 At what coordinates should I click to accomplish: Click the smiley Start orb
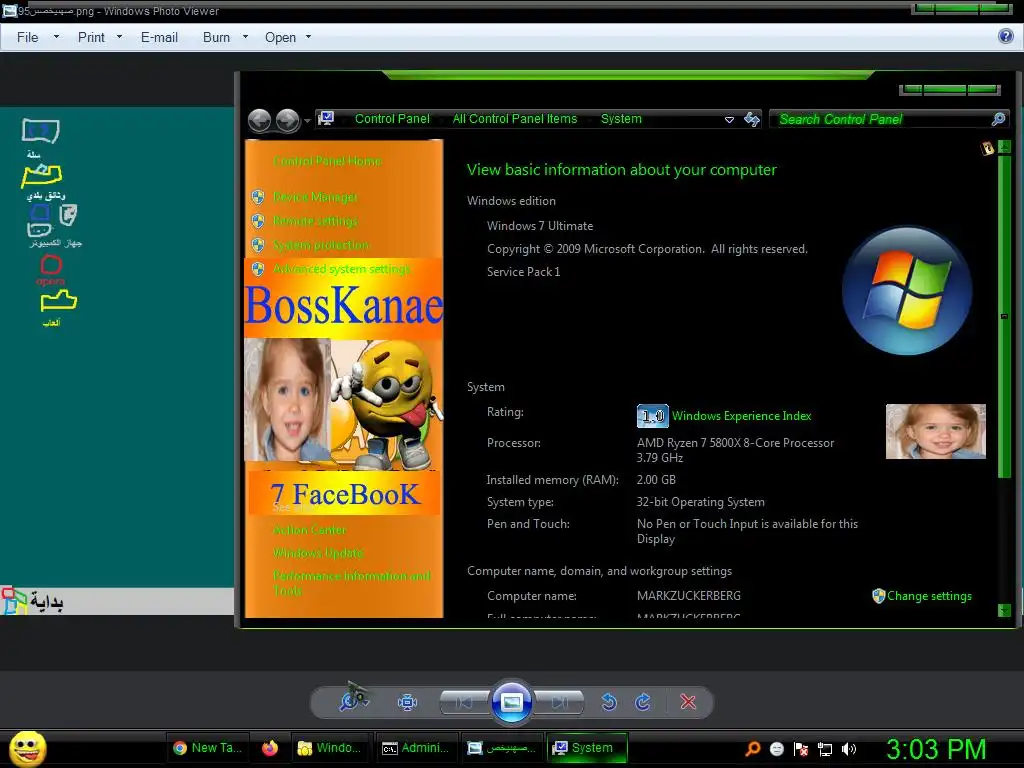(27, 748)
